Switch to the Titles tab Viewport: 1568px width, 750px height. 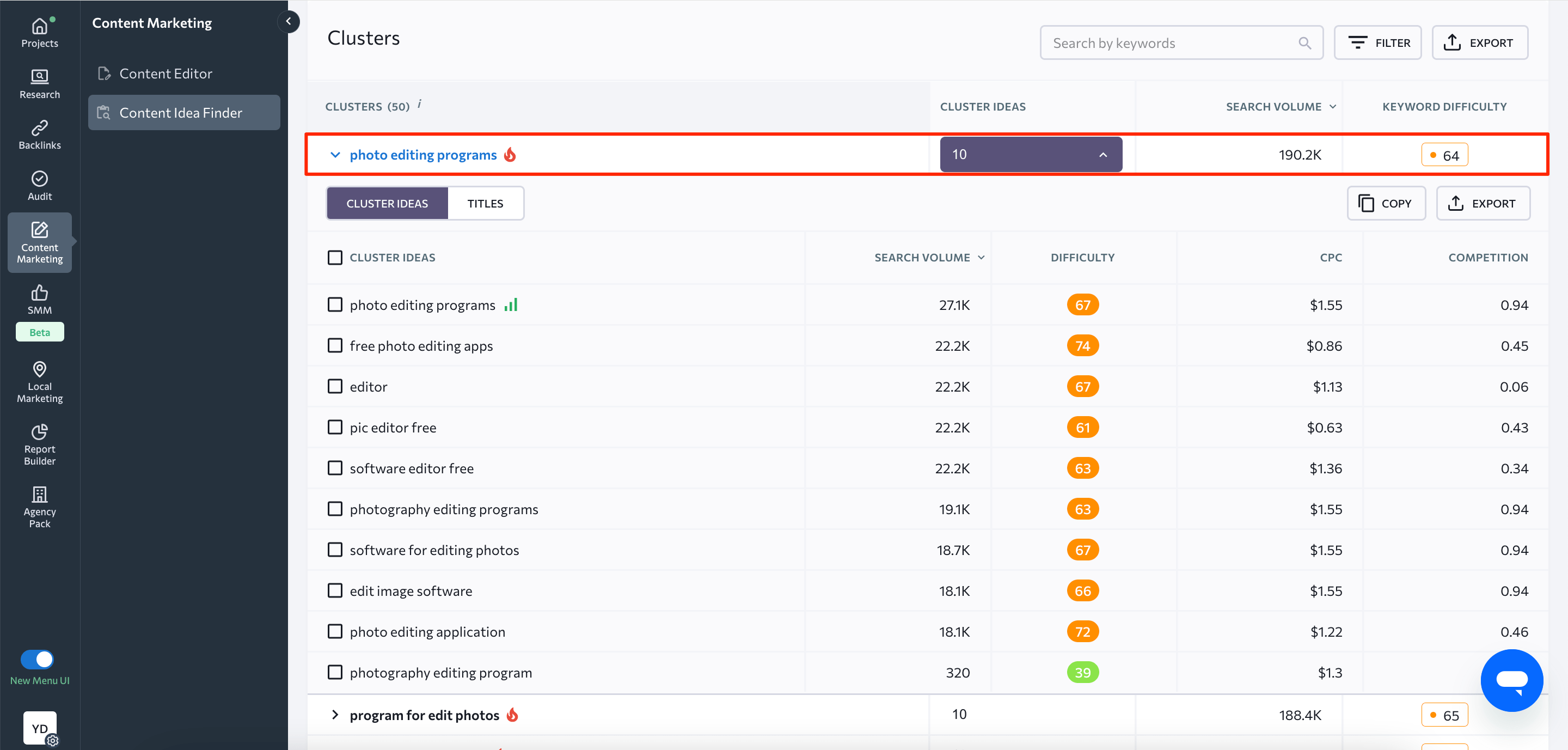485,203
